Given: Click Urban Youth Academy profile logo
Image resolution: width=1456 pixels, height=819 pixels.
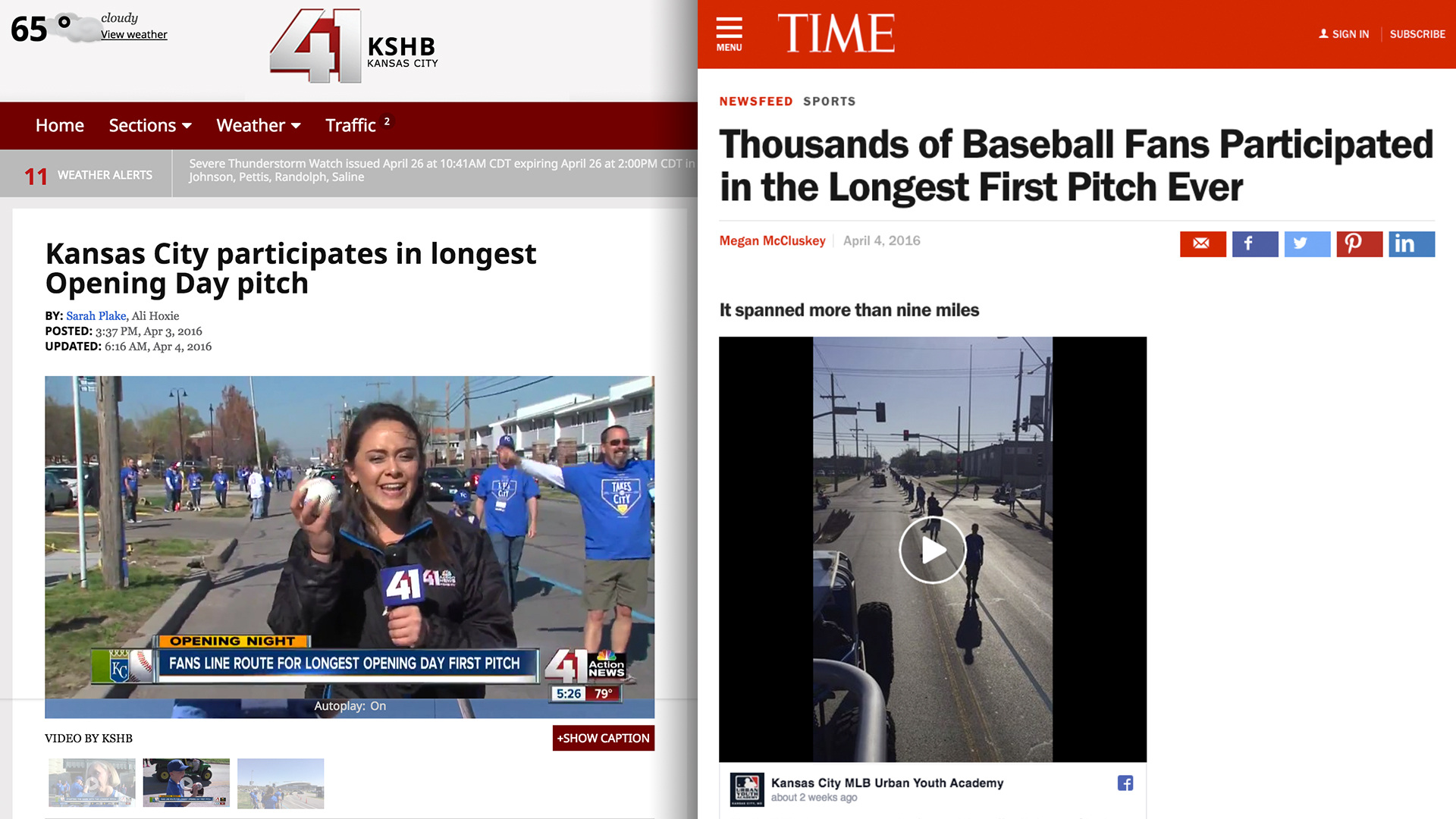Looking at the screenshot, I should click(x=747, y=789).
